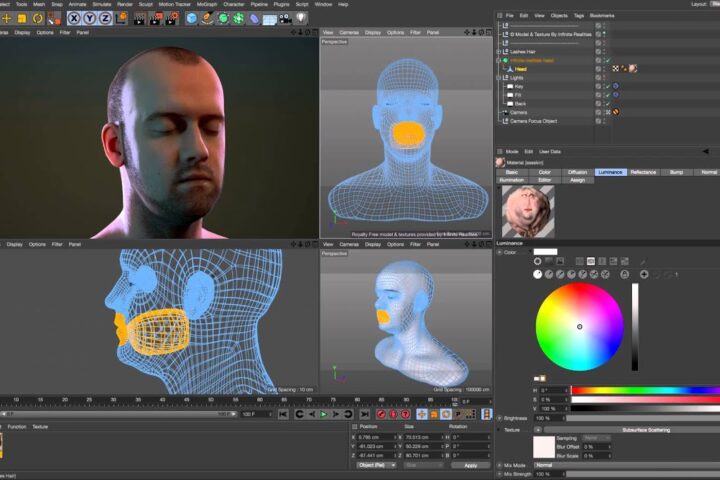720x480 pixels.
Task: Collapse the Lights group in Object Manager
Action: tap(499, 78)
